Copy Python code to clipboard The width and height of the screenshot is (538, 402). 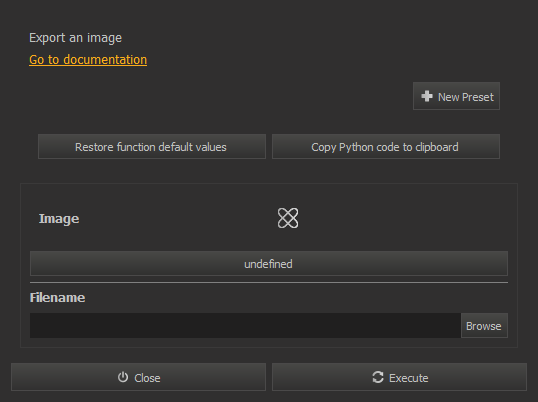click(x=386, y=146)
